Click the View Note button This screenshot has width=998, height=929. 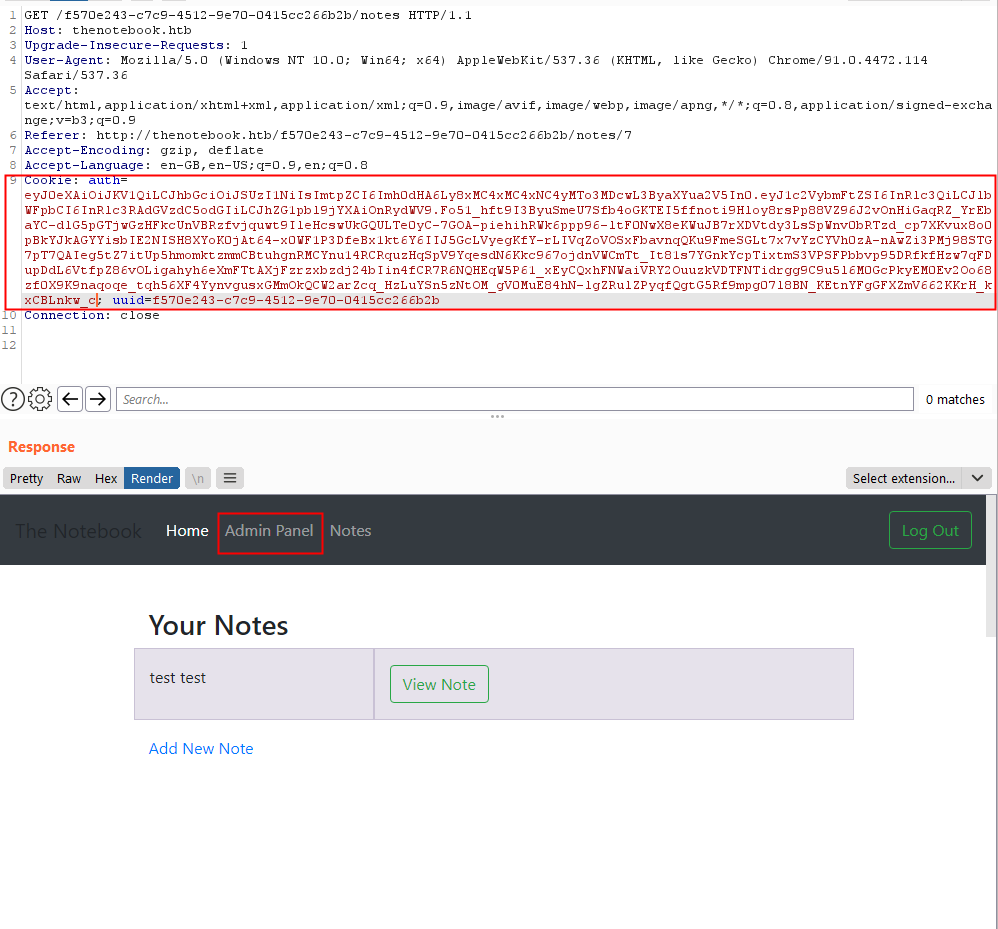click(439, 684)
